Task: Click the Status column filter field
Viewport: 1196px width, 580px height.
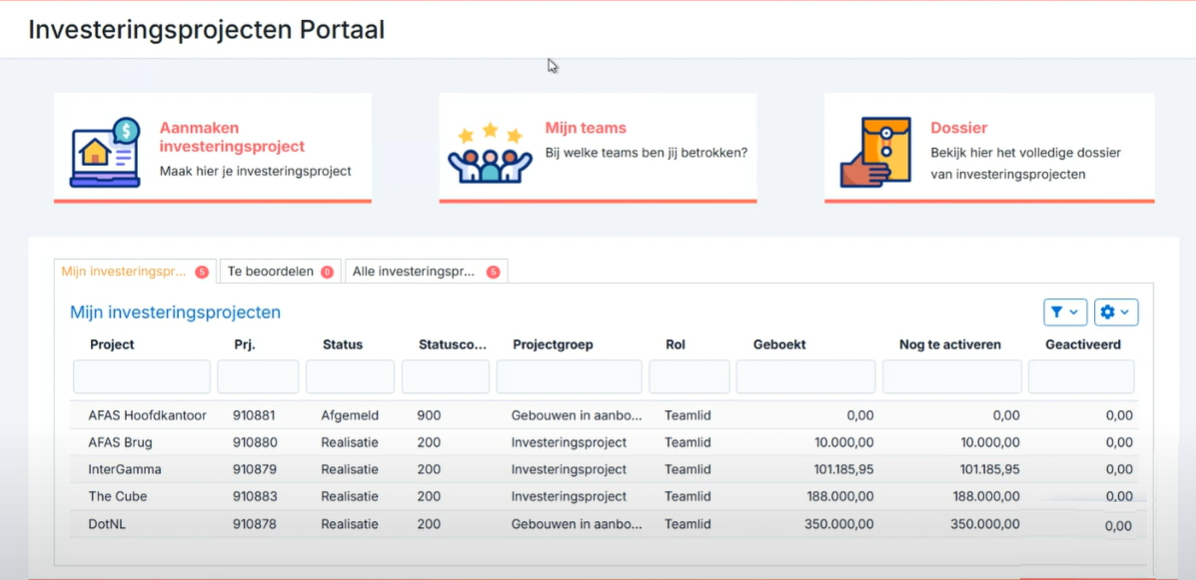Action: click(350, 377)
